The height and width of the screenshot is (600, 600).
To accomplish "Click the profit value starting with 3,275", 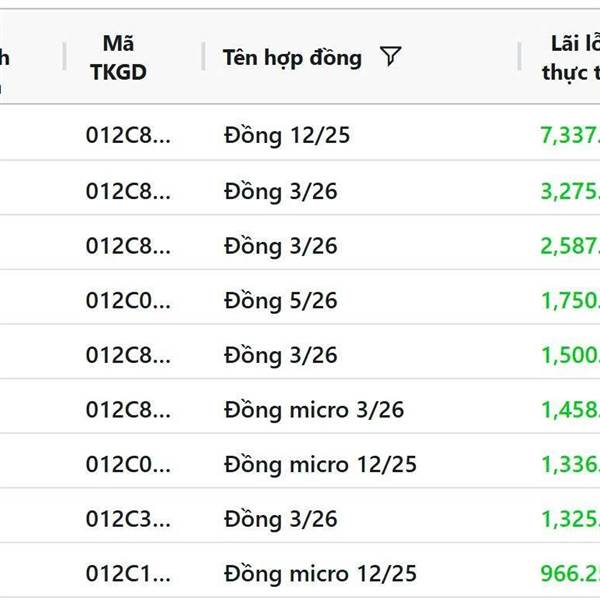I will click(x=570, y=191).
